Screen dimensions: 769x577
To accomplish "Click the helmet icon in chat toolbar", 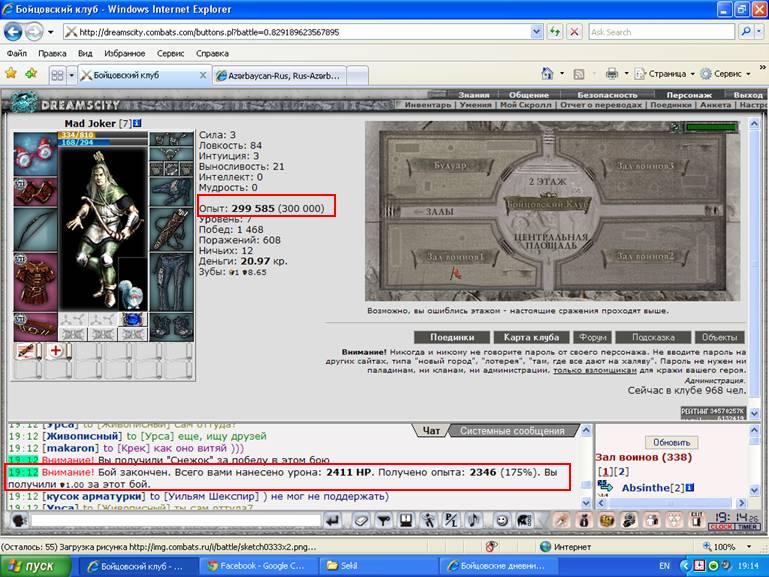I will [x=524, y=520].
